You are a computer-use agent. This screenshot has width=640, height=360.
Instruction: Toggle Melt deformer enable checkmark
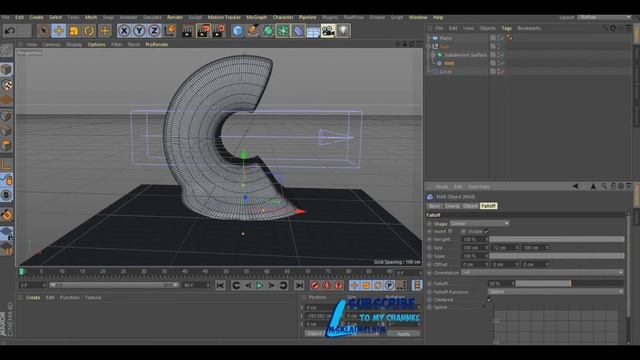pos(501,63)
